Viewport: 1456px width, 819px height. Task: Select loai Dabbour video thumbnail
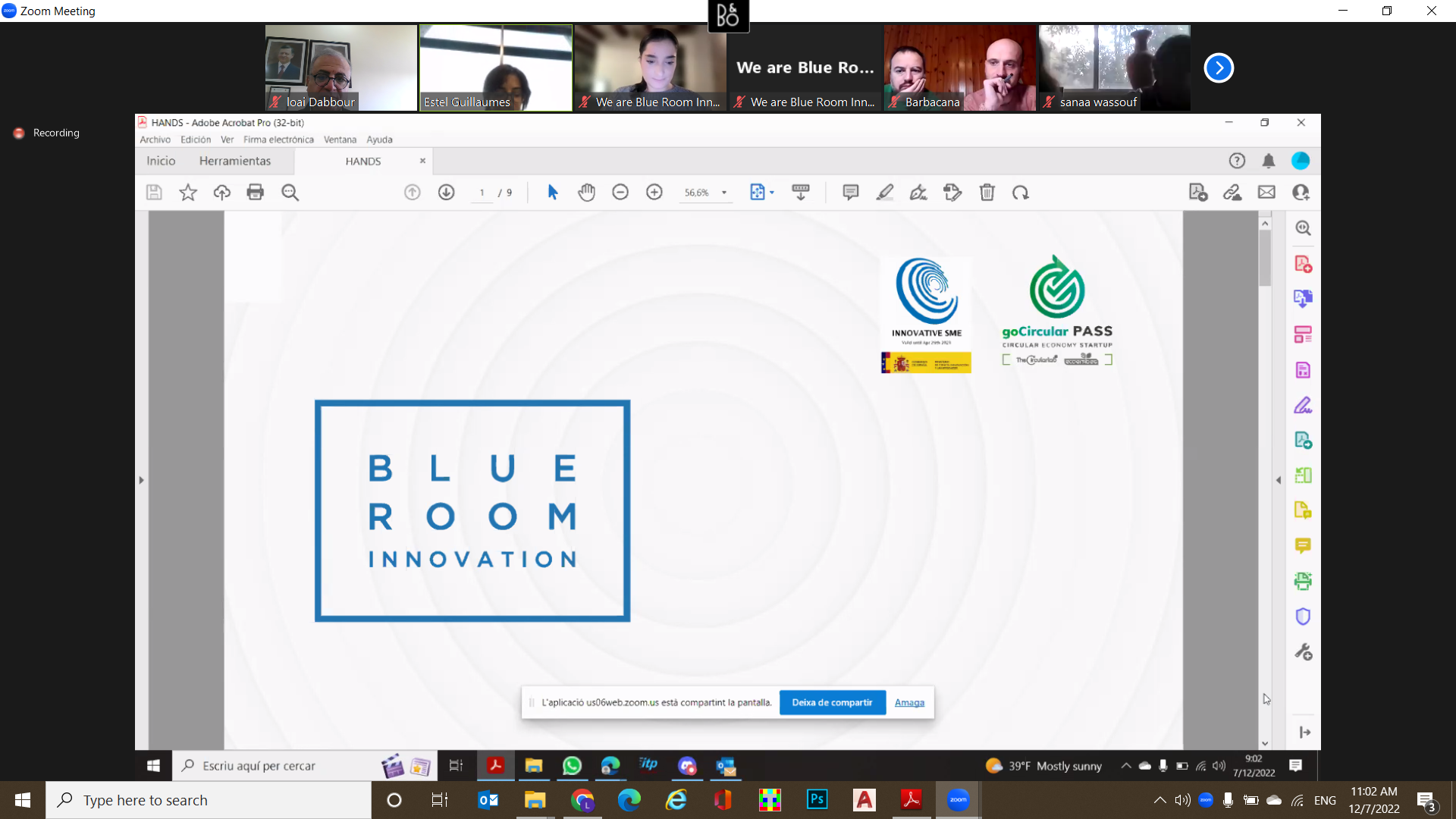coord(340,68)
